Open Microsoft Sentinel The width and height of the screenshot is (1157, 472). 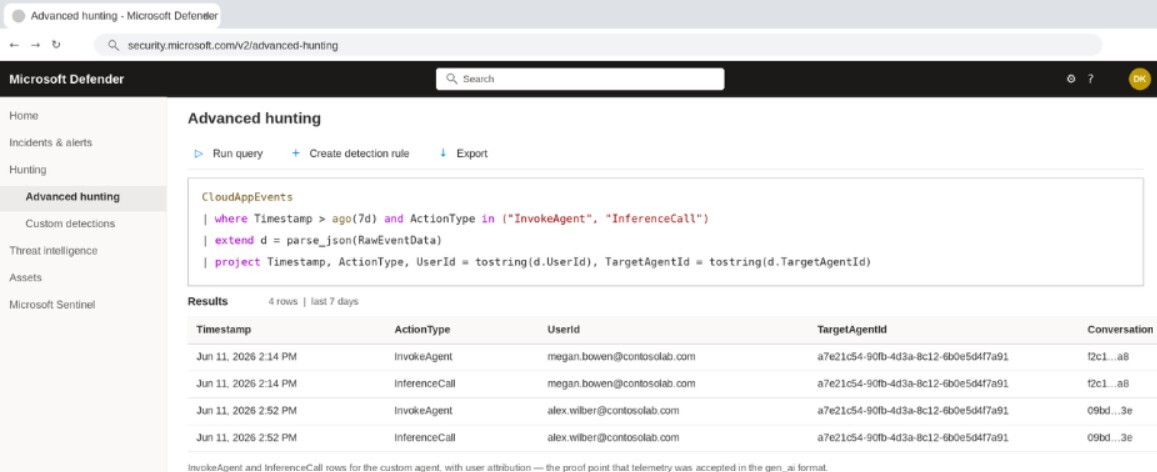point(52,305)
